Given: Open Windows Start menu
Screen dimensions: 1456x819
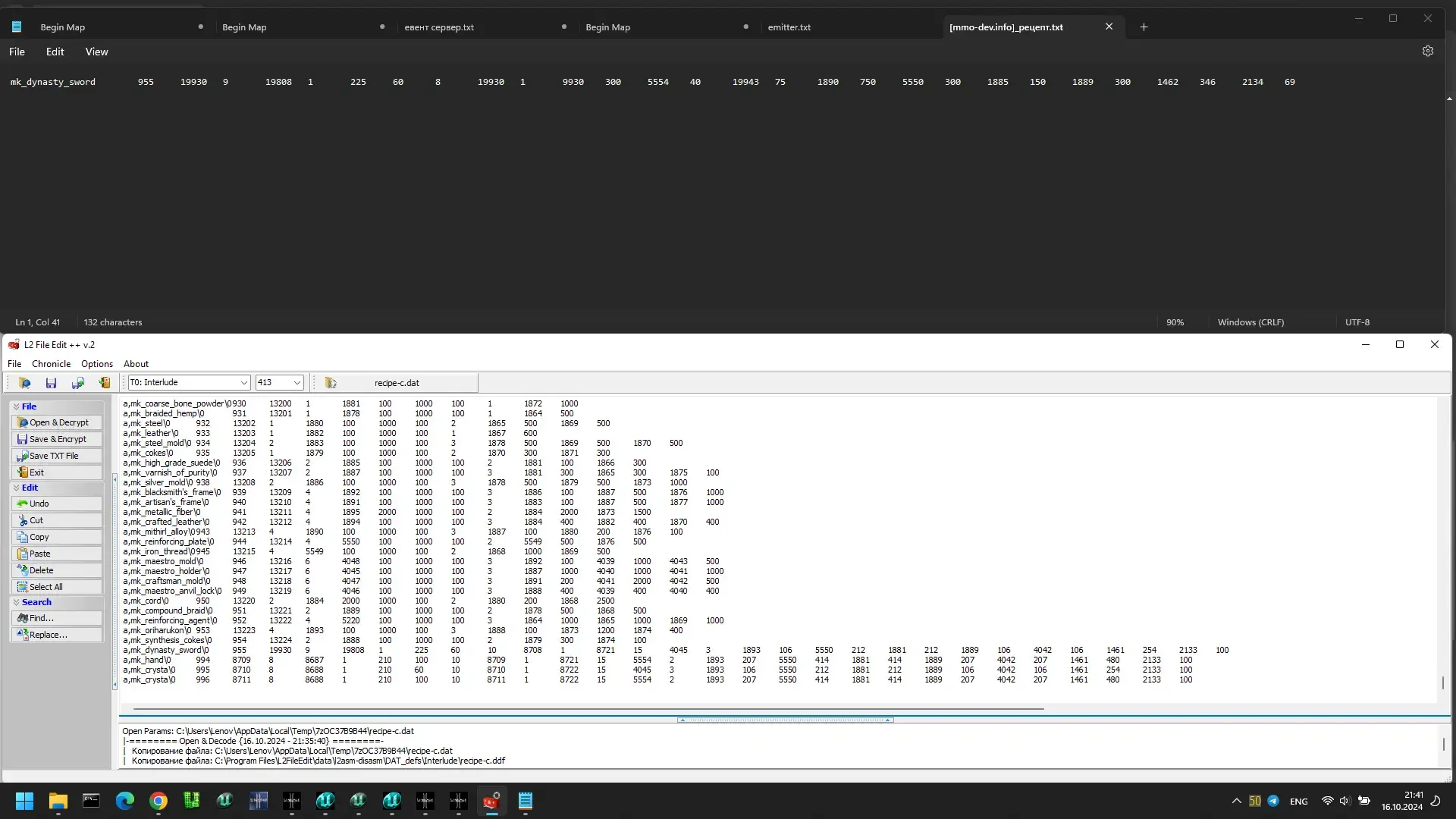Looking at the screenshot, I should (x=24, y=801).
